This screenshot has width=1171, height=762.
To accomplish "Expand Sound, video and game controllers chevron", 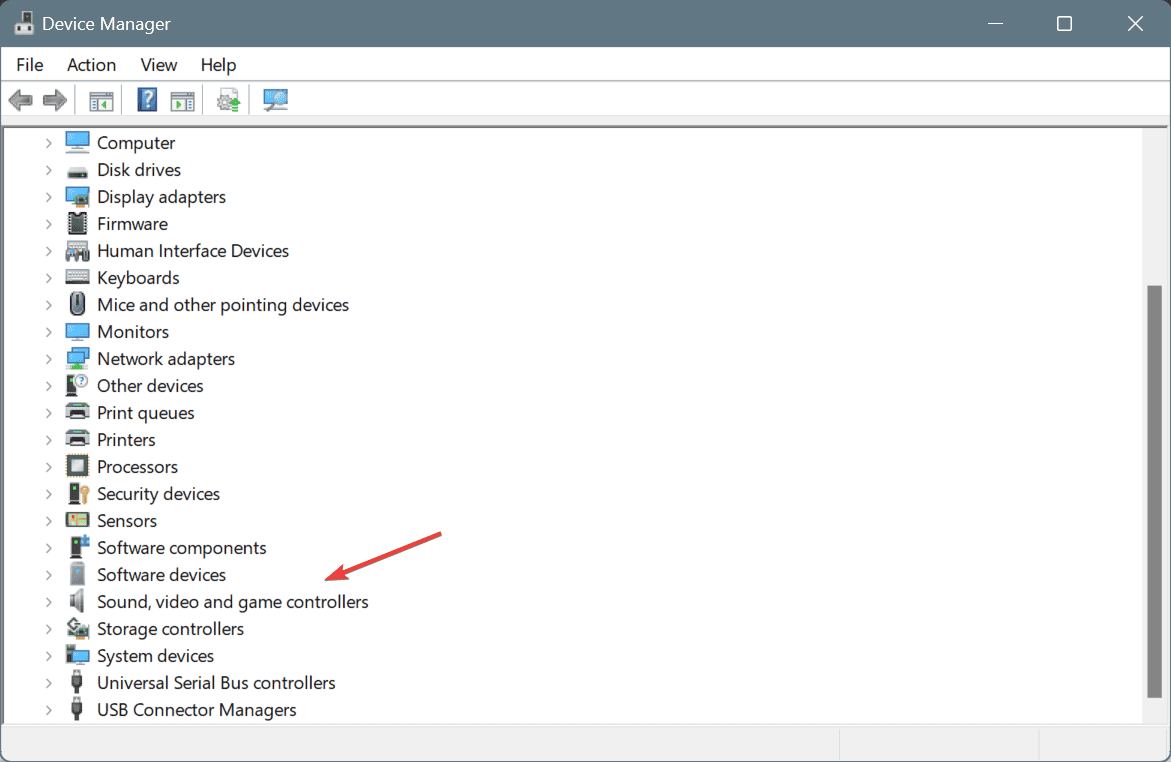I will tap(49, 602).
